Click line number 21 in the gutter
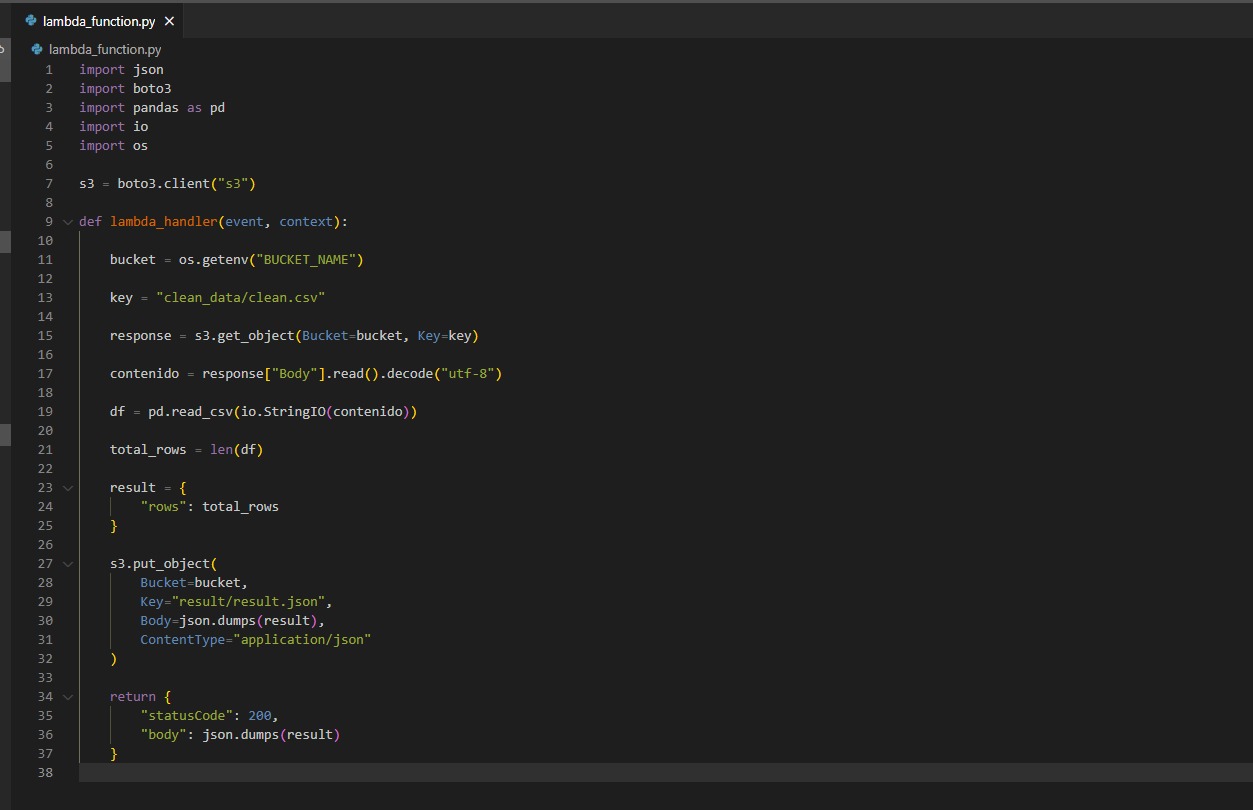Image resolution: width=1253 pixels, height=810 pixels. tap(45, 450)
